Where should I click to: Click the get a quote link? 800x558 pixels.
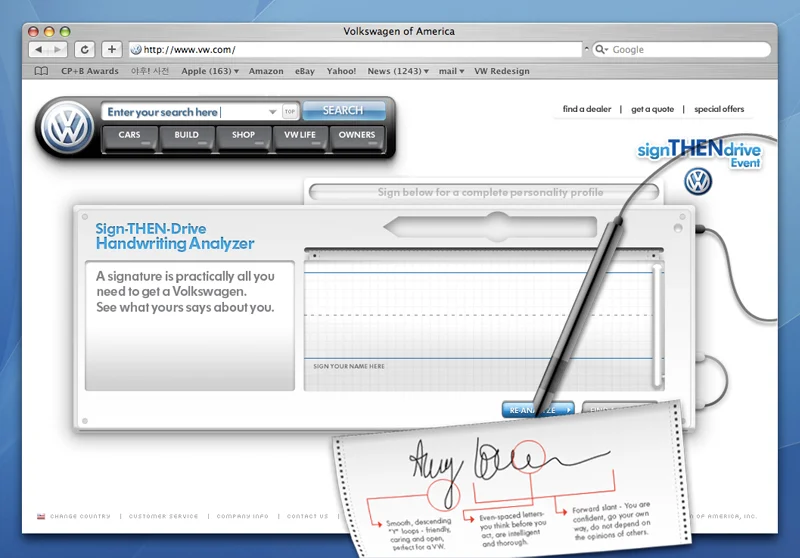coord(653,109)
